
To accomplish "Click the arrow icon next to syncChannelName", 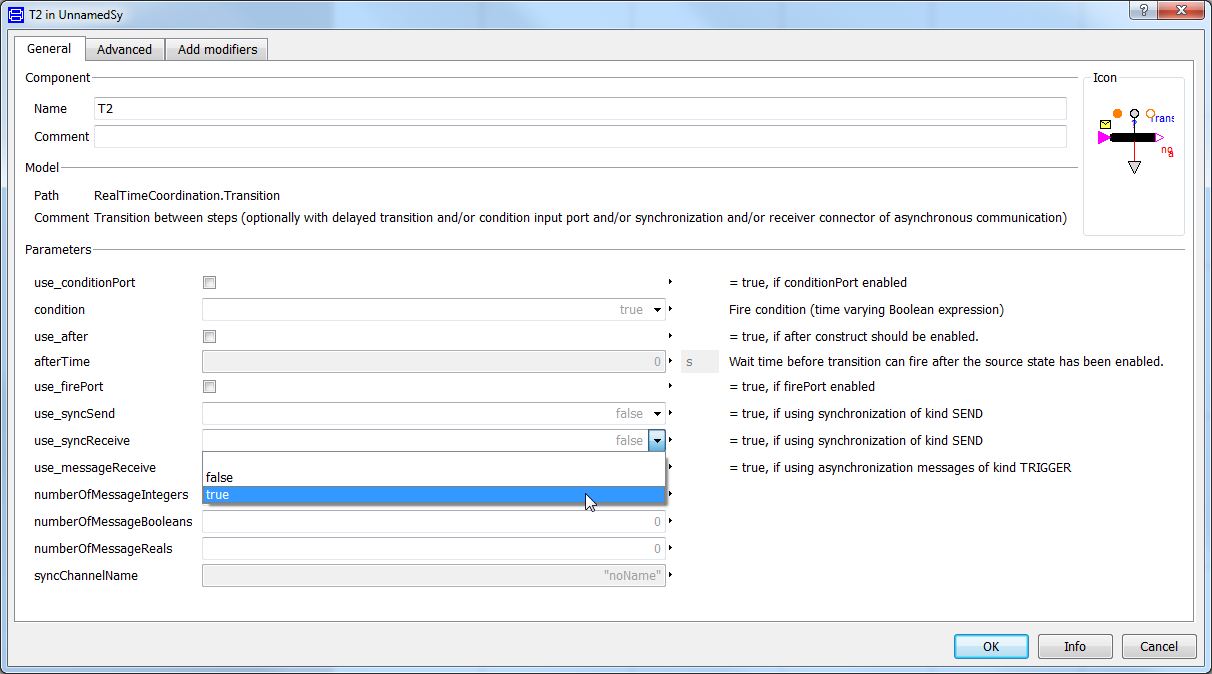I will [670, 575].
